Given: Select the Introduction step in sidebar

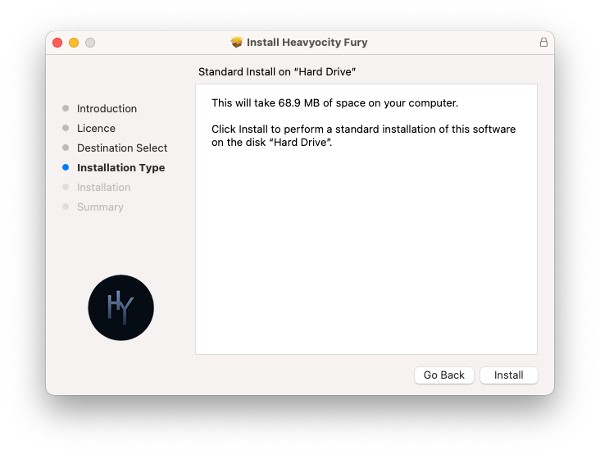Looking at the screenshot, I should [107, 109].
